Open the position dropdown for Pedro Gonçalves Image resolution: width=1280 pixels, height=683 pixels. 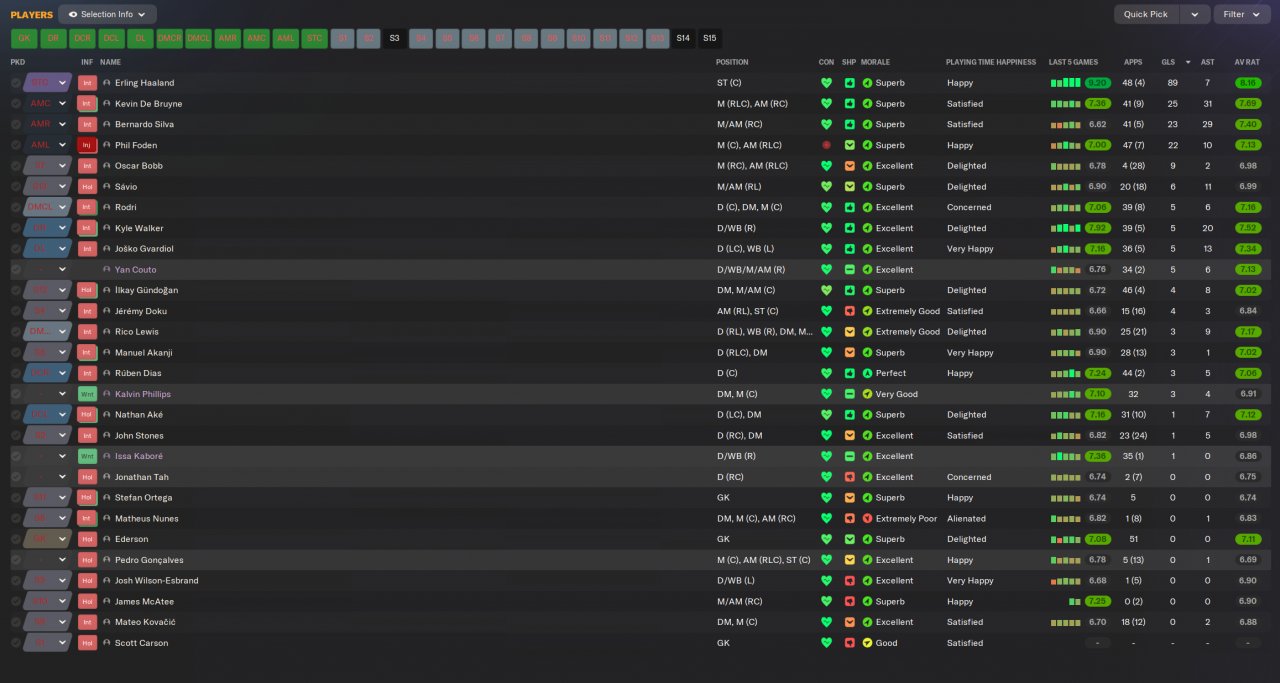tap(48, 560)
